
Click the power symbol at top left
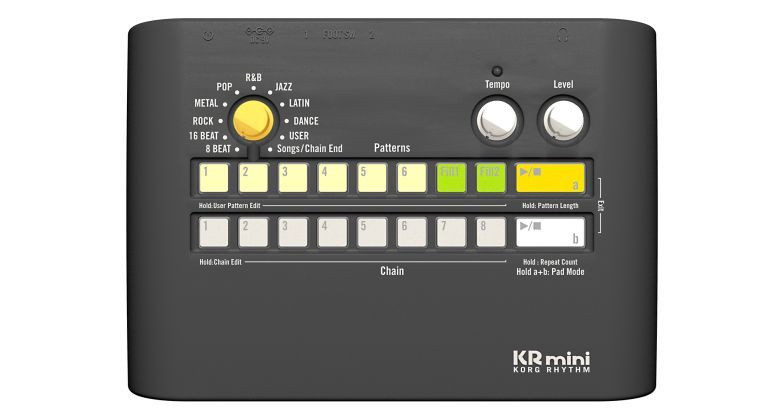(206, 35)
